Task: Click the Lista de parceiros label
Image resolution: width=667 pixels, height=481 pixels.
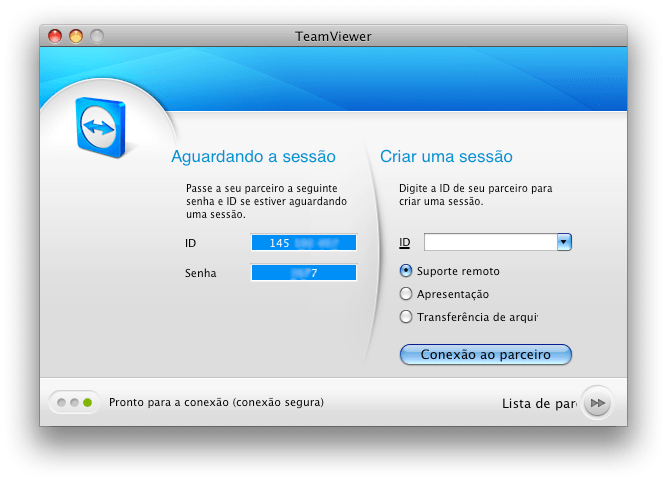Action: coord(539,403)
